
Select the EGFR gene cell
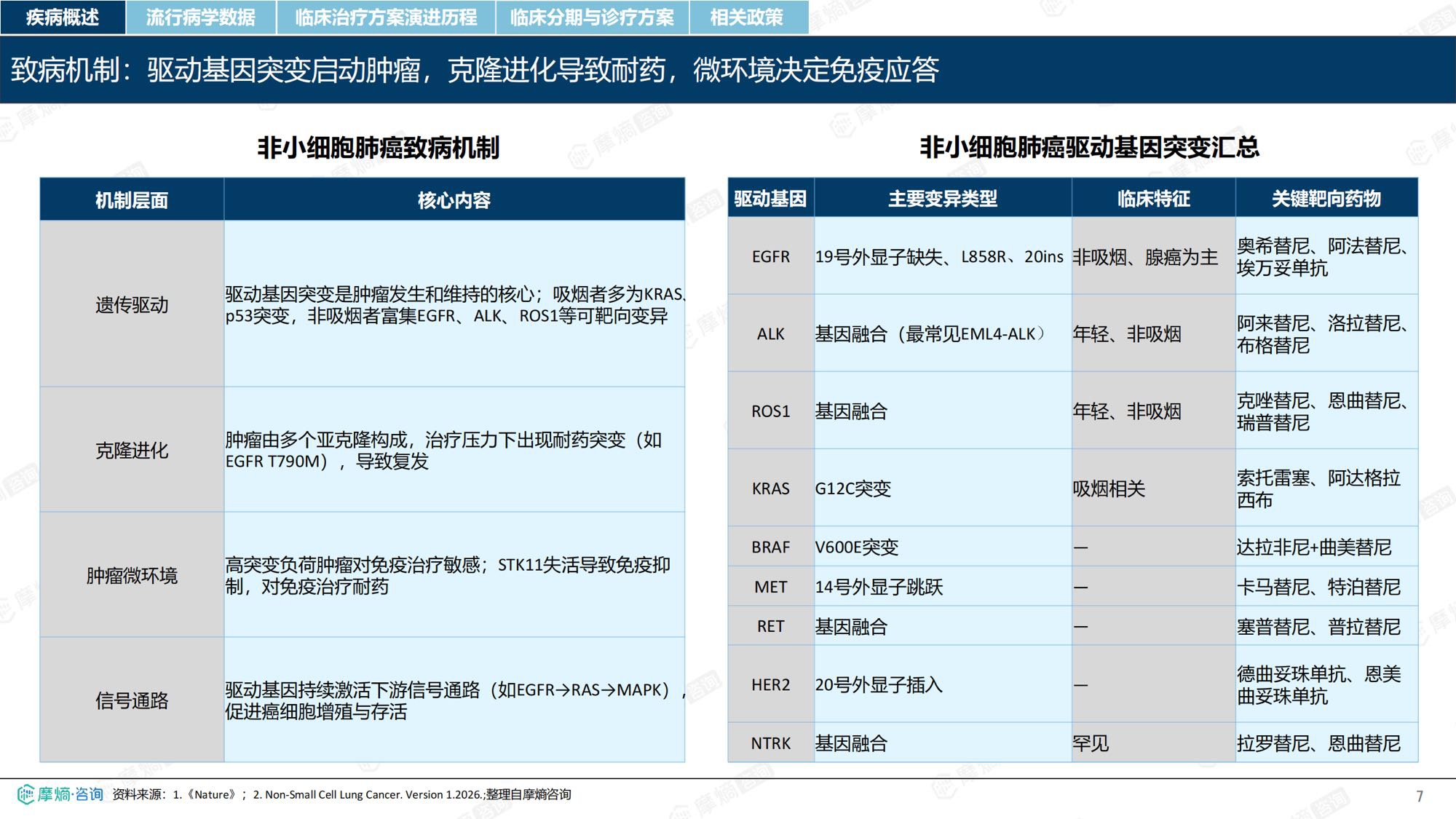[x=771, y=256]
